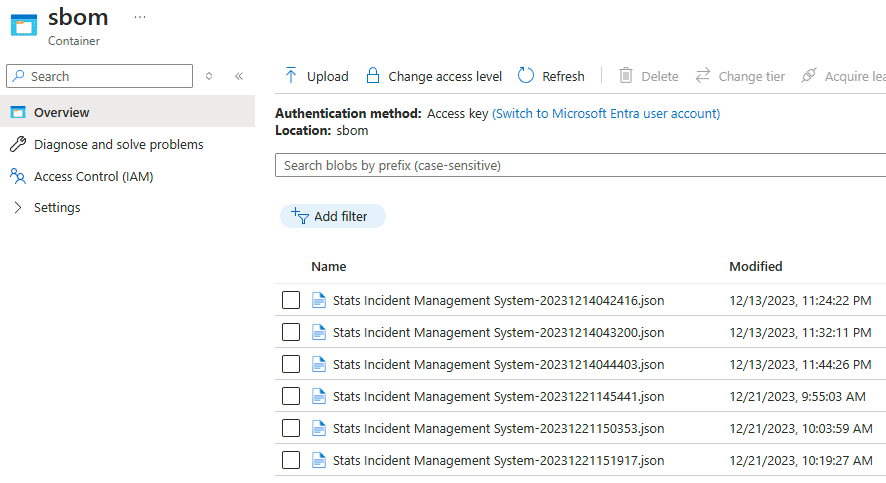Open Stats Incident Management System-20231214043200.json
Screen dimensions: 886x483
tap(498, 333)
